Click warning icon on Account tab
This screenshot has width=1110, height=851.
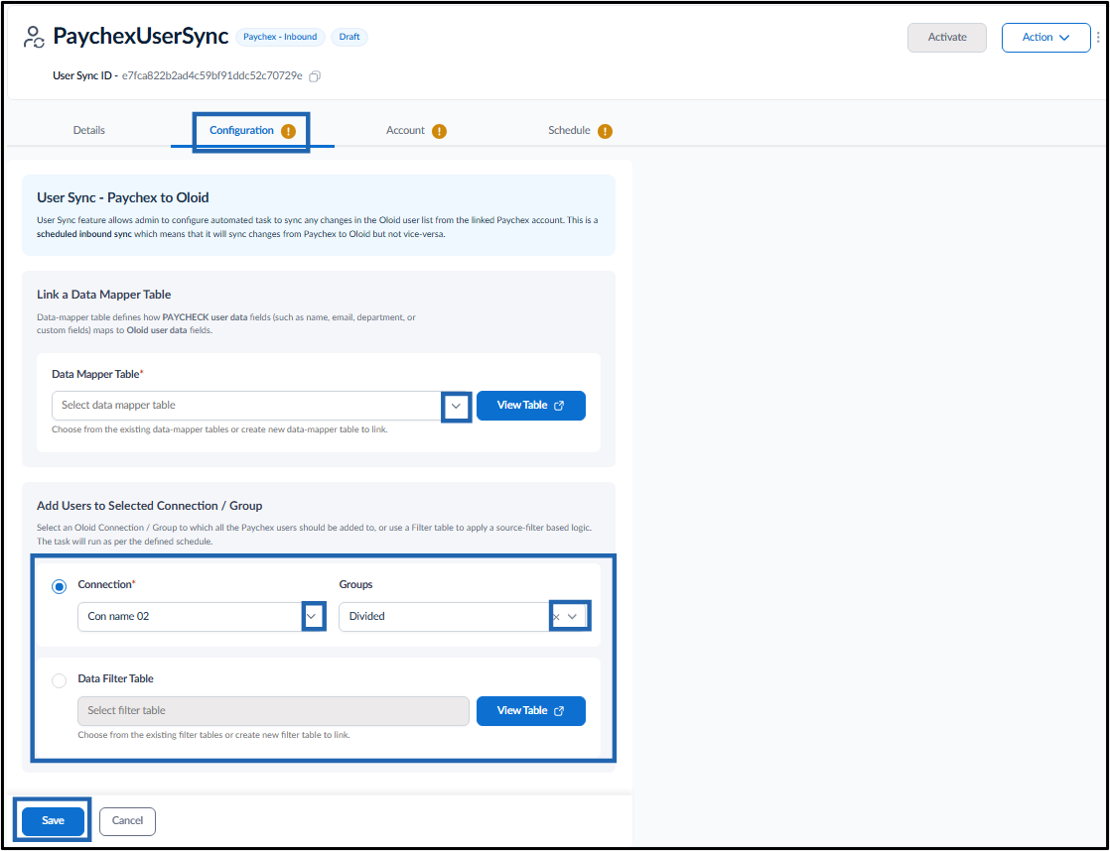click(x=440, y=131)
